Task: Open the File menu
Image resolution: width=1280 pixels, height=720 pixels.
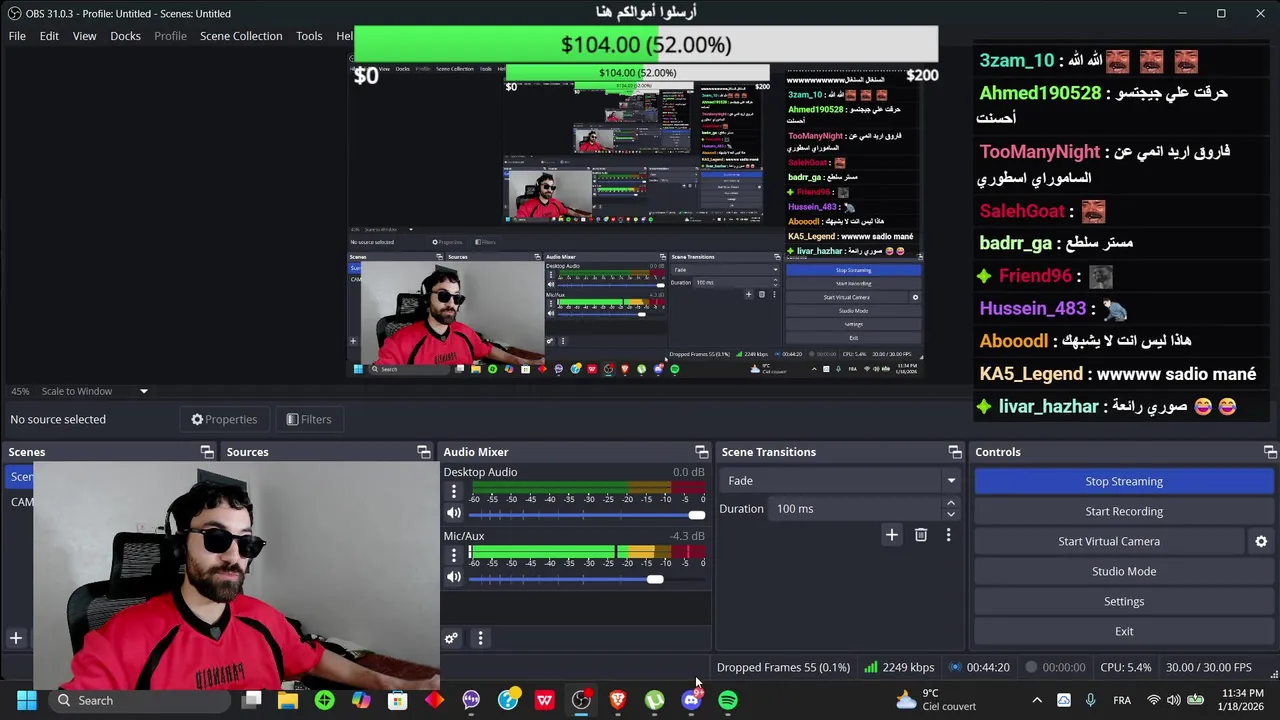Action: point(17,36)
